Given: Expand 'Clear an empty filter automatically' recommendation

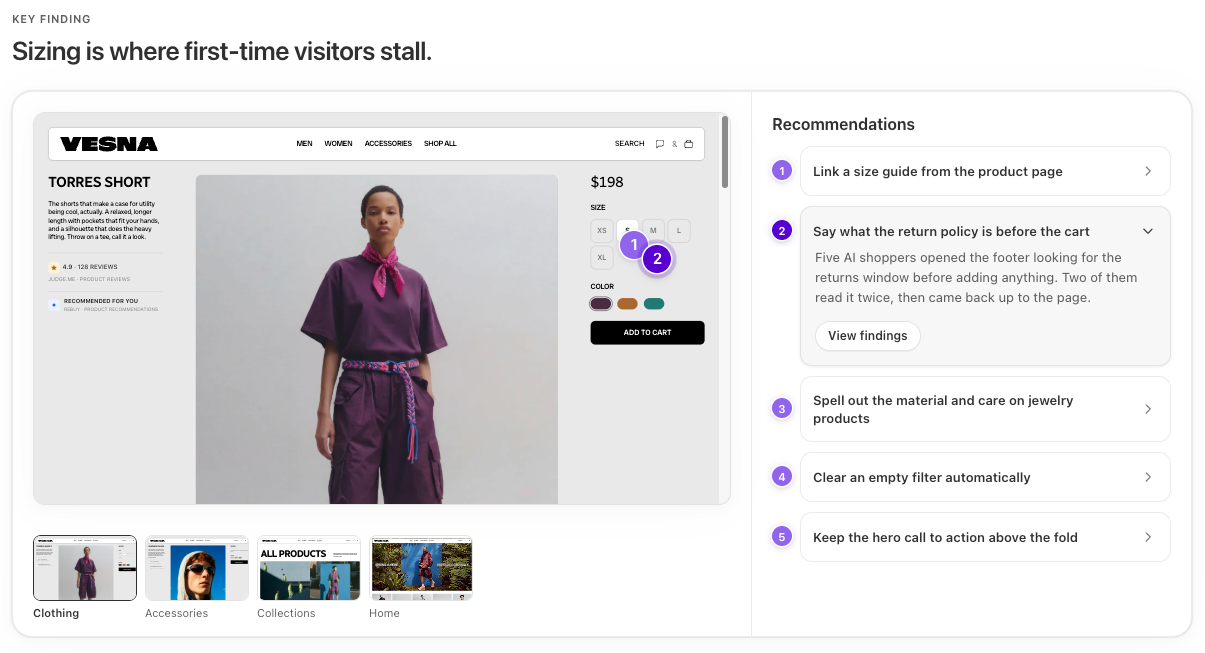Looking at the screenshot, I should (x=985, y=477).
